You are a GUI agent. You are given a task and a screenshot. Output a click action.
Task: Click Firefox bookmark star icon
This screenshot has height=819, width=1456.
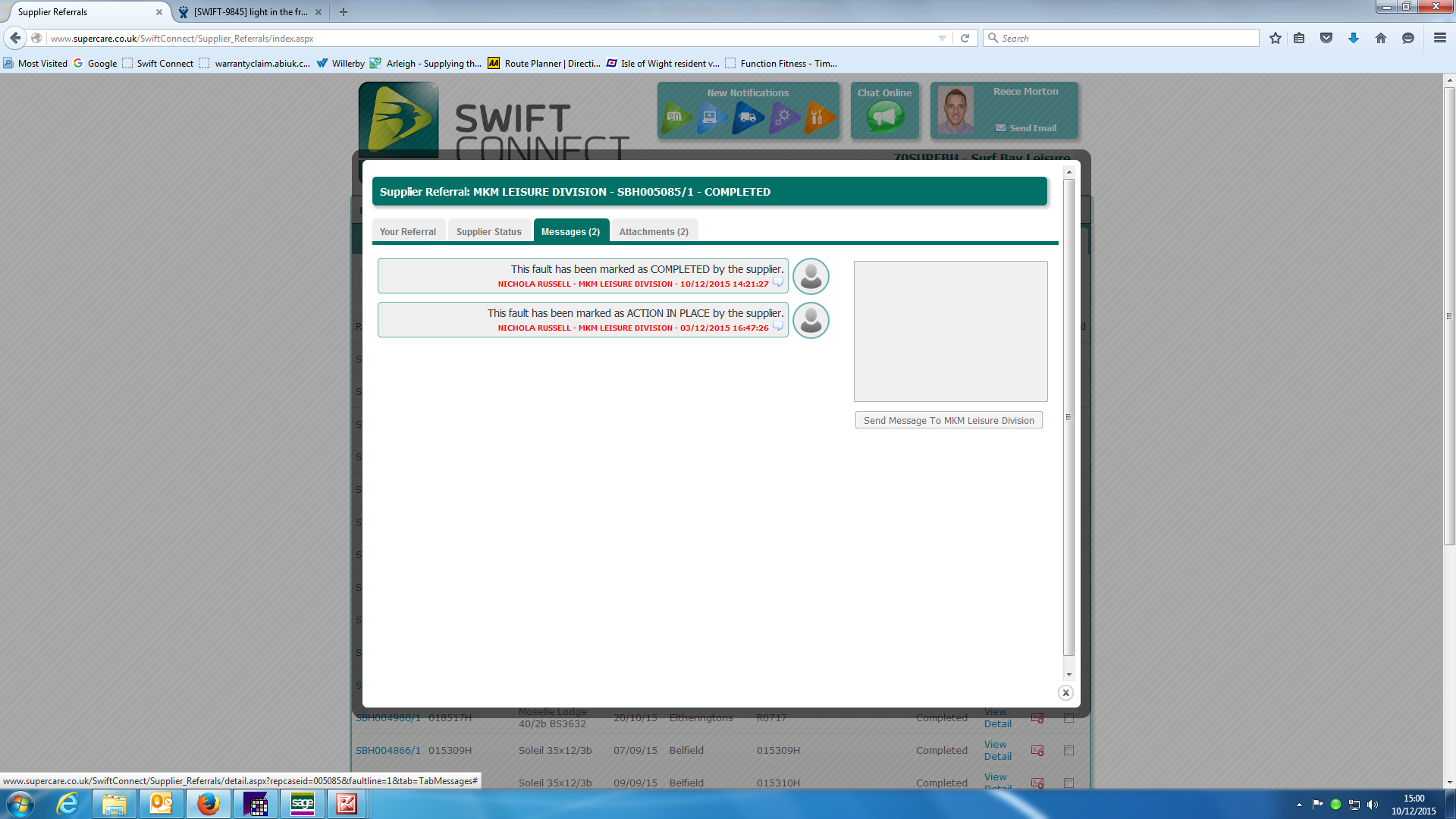tap(1276, 38)
